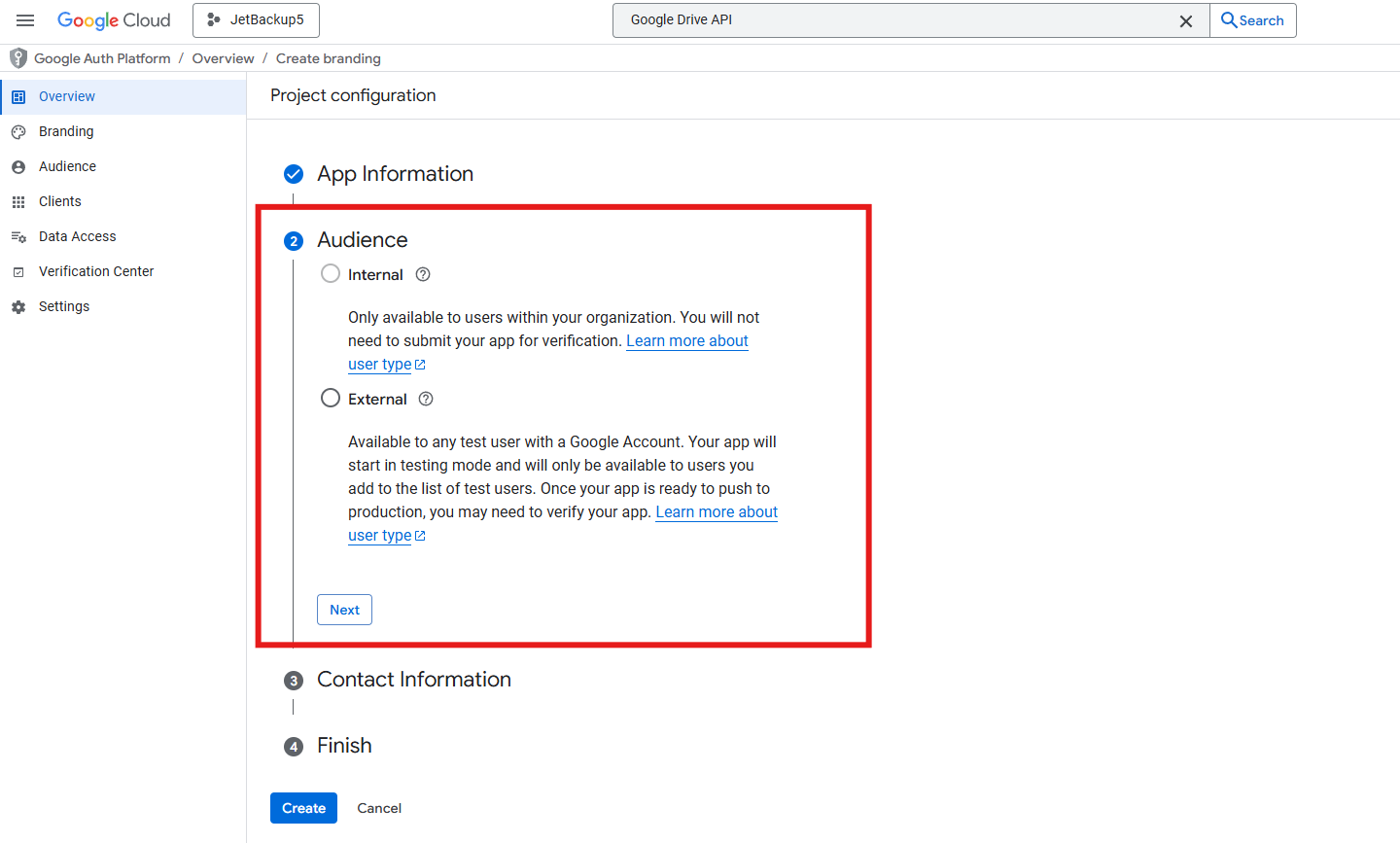Expand the Finish step
This screenshot has width=1400, height=843.
(x=344, y=746)
